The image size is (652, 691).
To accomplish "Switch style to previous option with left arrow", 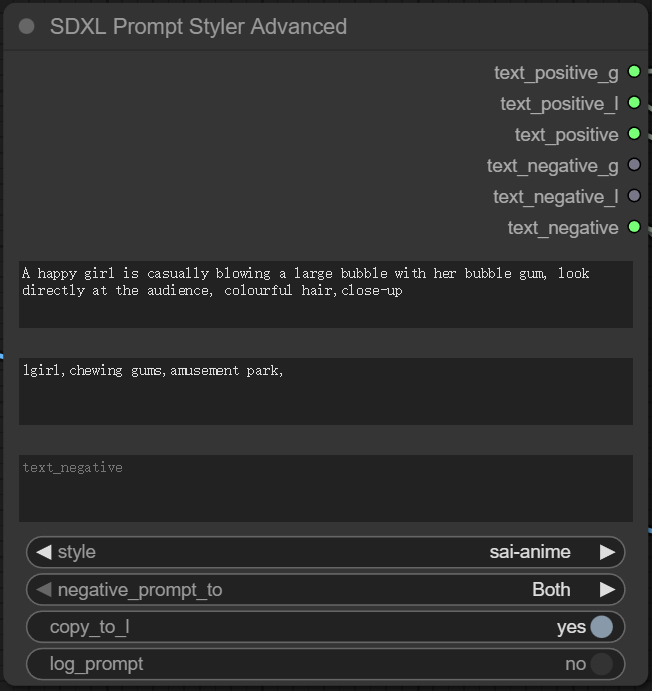I will [x=43, y=552].
